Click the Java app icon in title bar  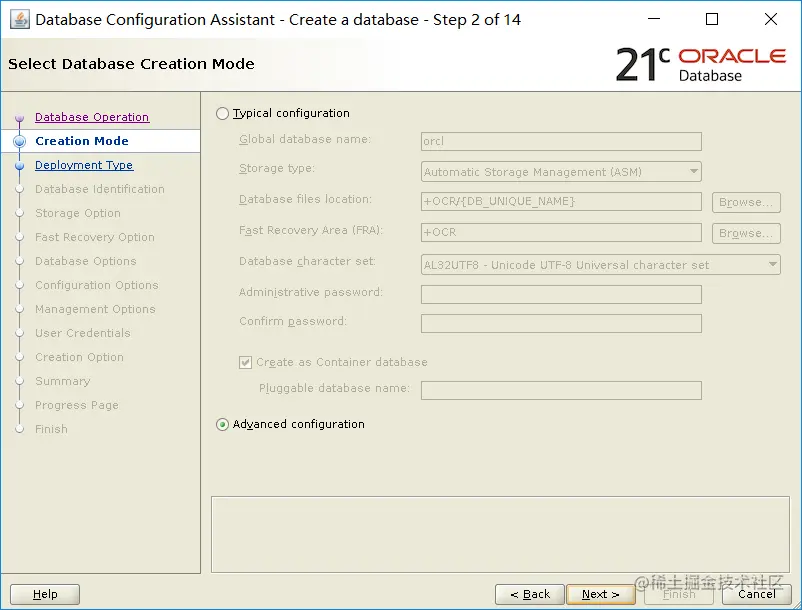point(19,19)
